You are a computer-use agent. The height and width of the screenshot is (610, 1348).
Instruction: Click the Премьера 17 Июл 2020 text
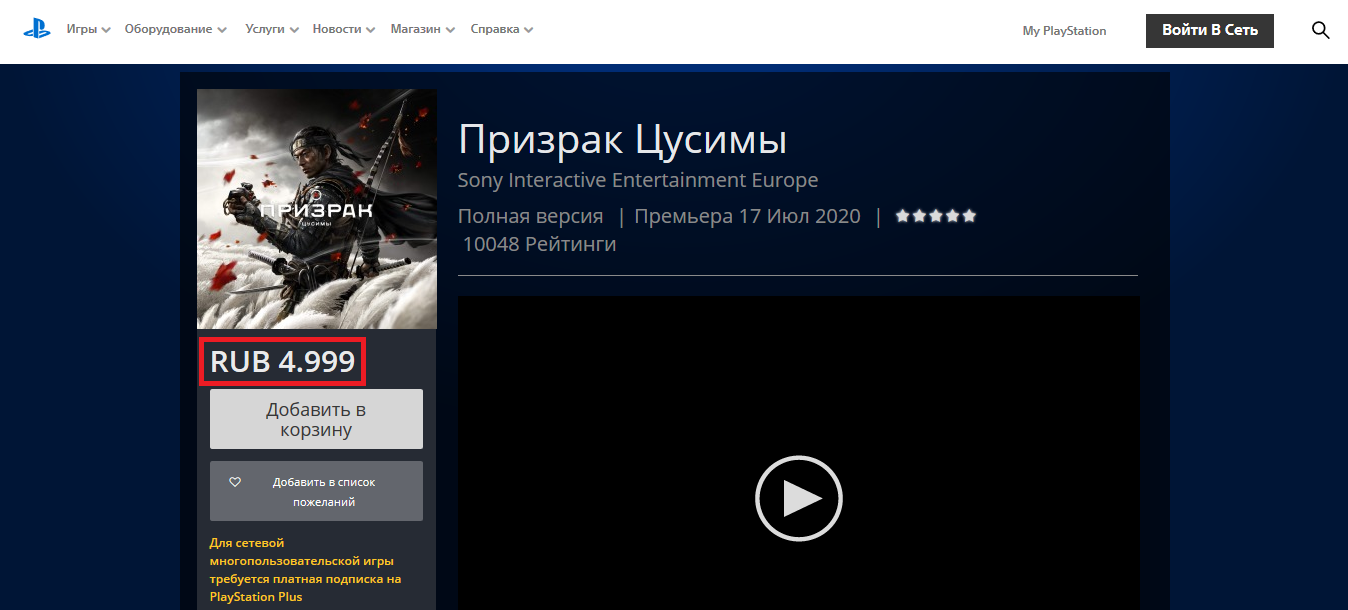pos(747,216)
